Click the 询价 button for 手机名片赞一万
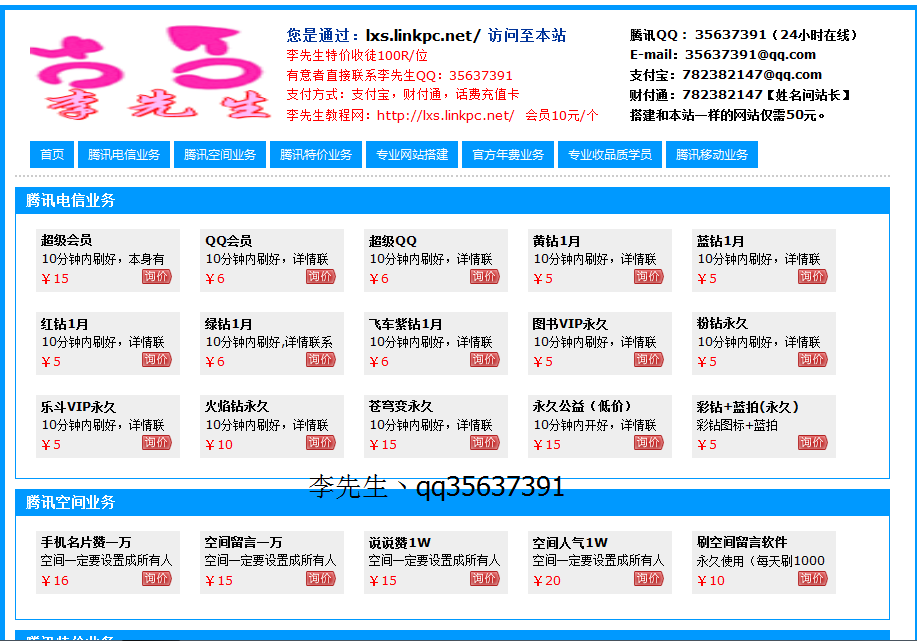 point(157,579)
